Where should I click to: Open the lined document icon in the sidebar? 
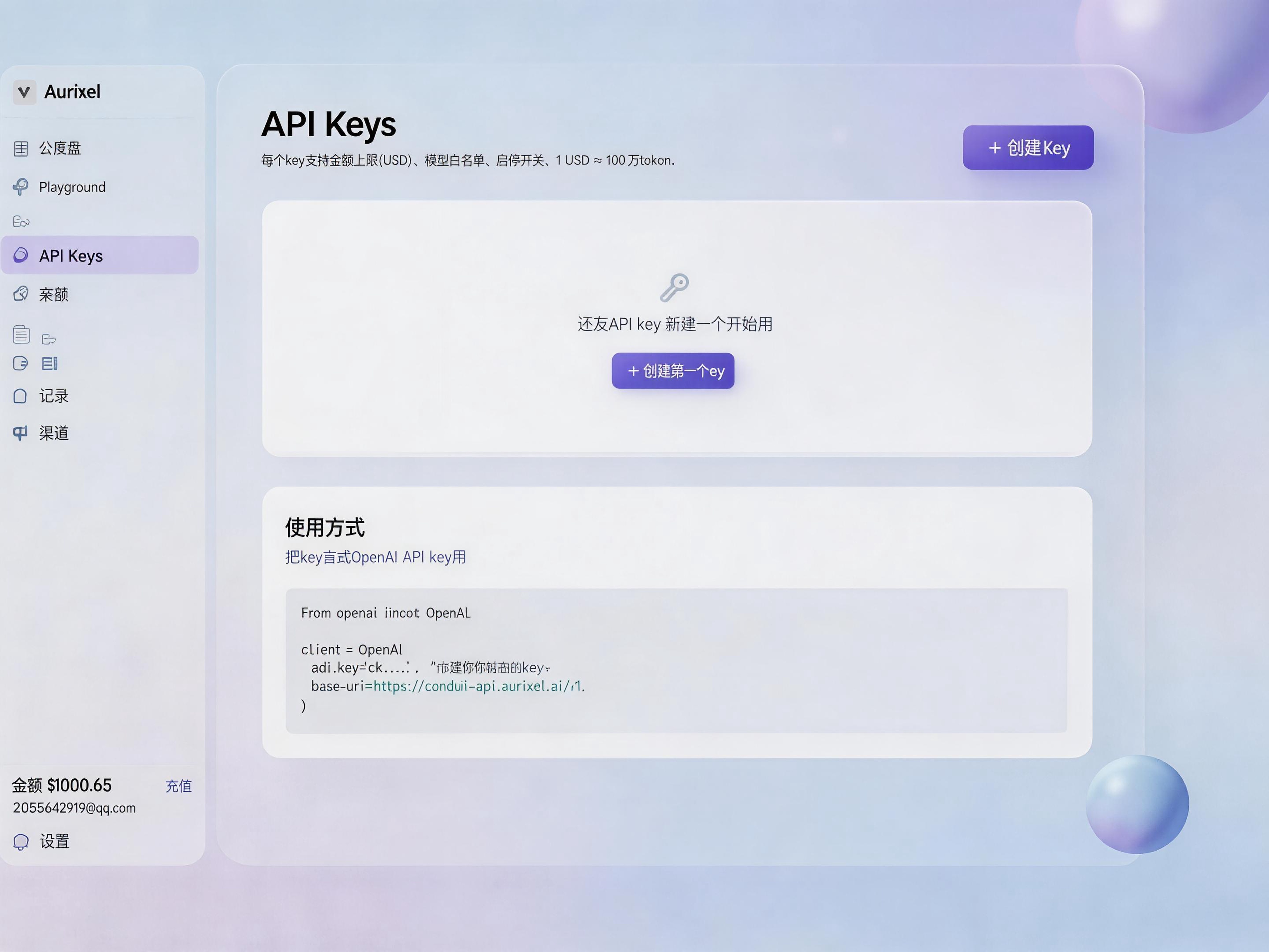tap(21, 334)
